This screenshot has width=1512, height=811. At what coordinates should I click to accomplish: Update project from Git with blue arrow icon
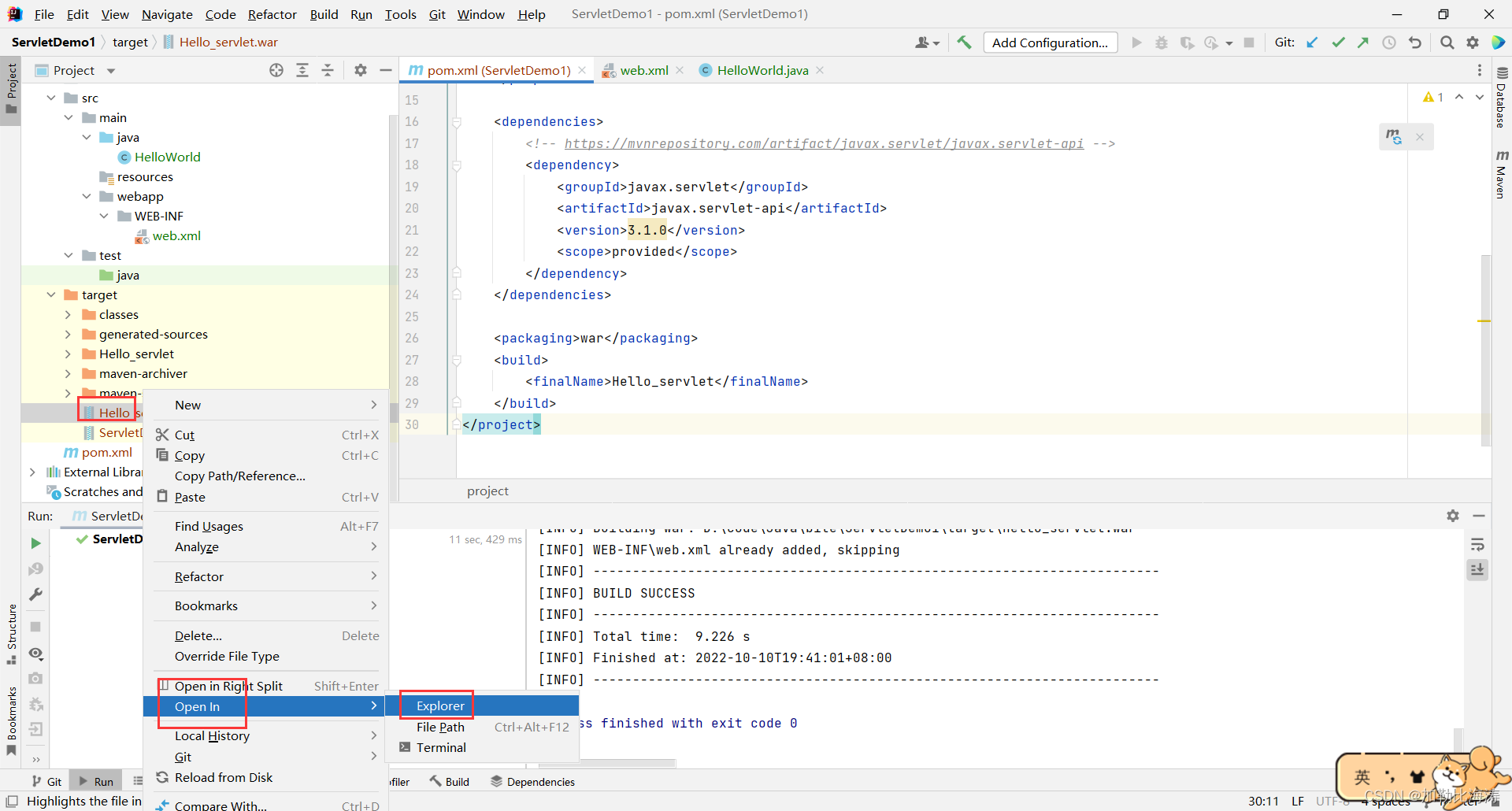[1312, 43]
